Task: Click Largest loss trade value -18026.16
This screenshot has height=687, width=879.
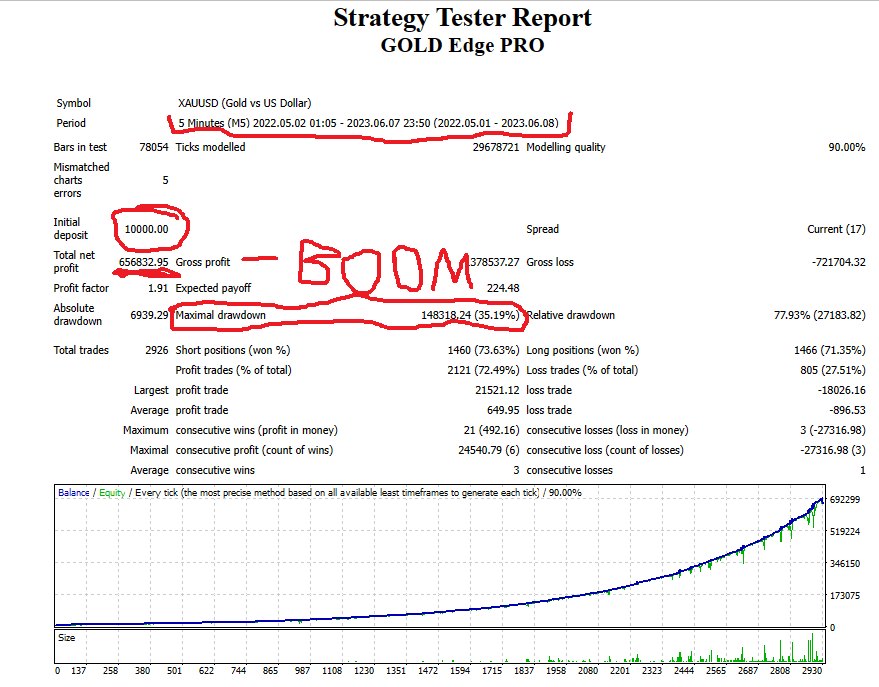Action: 841,390
